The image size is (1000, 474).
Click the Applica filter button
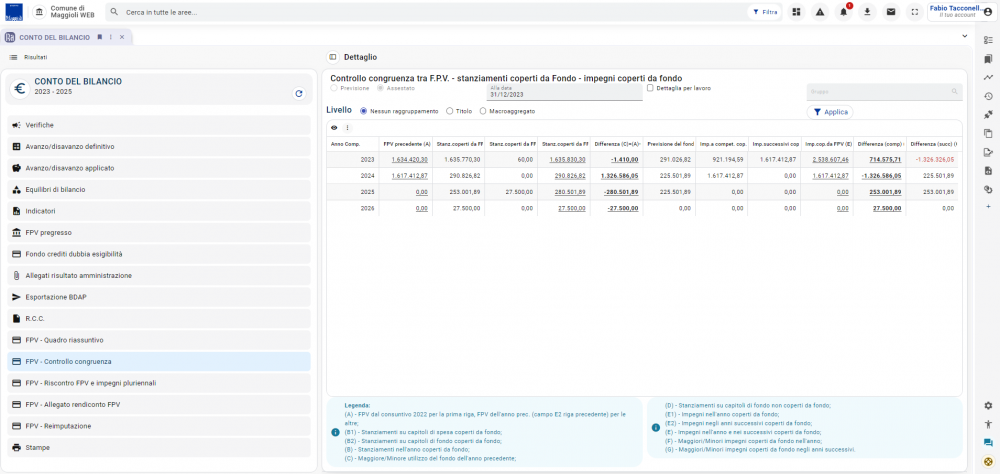pyautogui.click(x=830, y=112)
